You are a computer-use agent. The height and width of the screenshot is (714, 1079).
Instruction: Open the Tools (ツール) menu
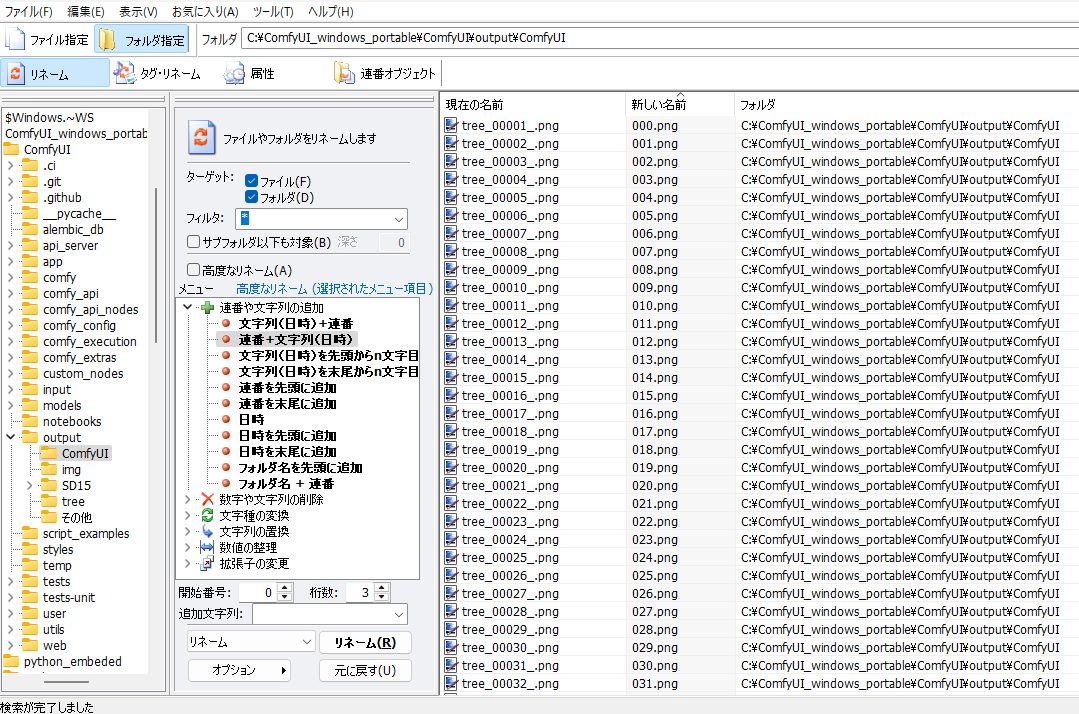tap(273, 12)
